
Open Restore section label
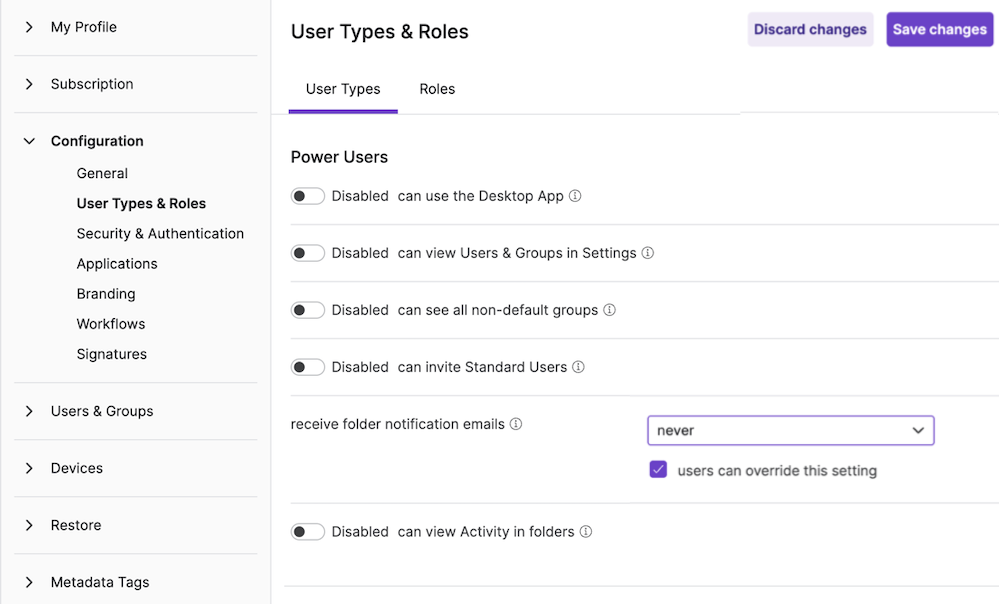pos(76,525)
